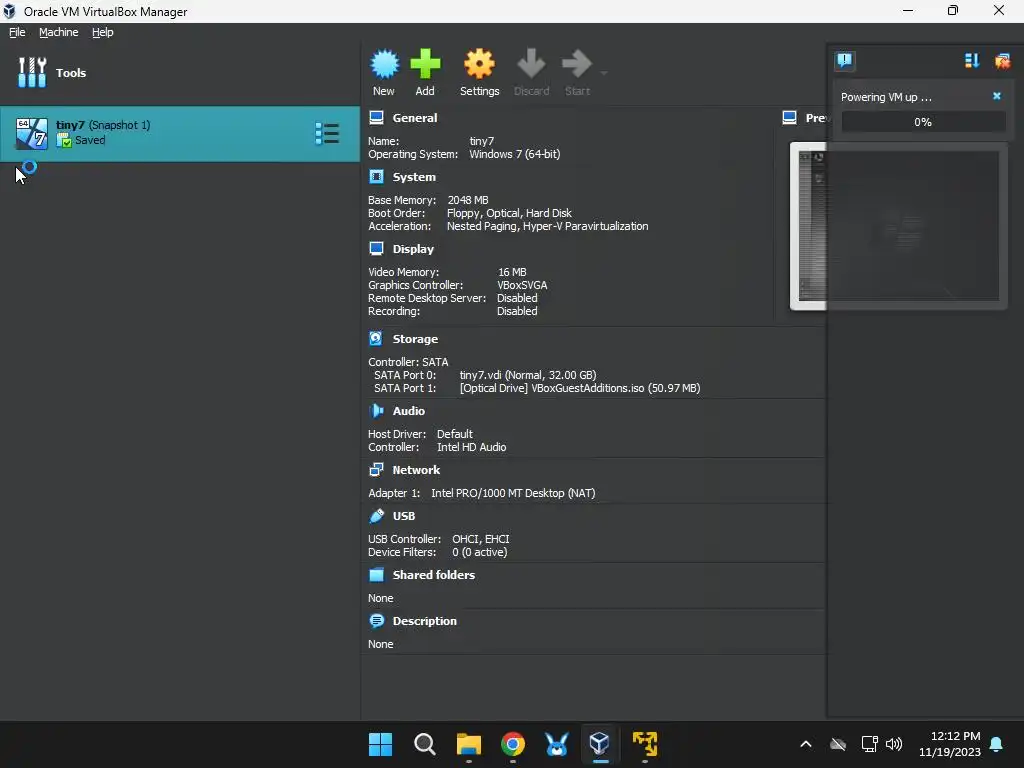Screen dimensions: 1024x768
Task: Click the VBoxGuestAdditions.iso optical drive entry
Action: 580,388
